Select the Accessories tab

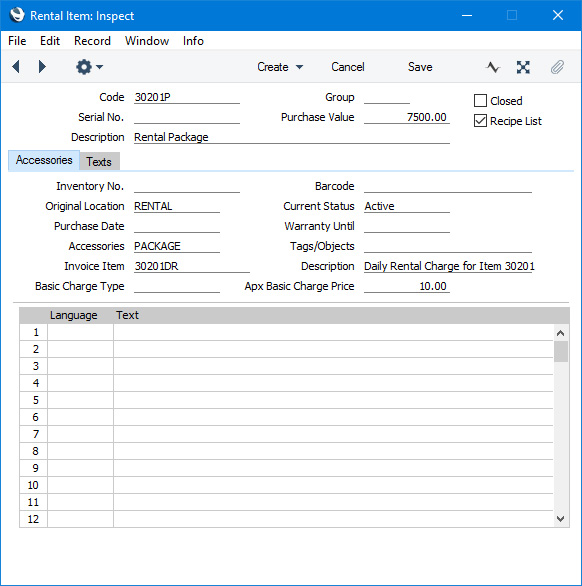(44, 160)
